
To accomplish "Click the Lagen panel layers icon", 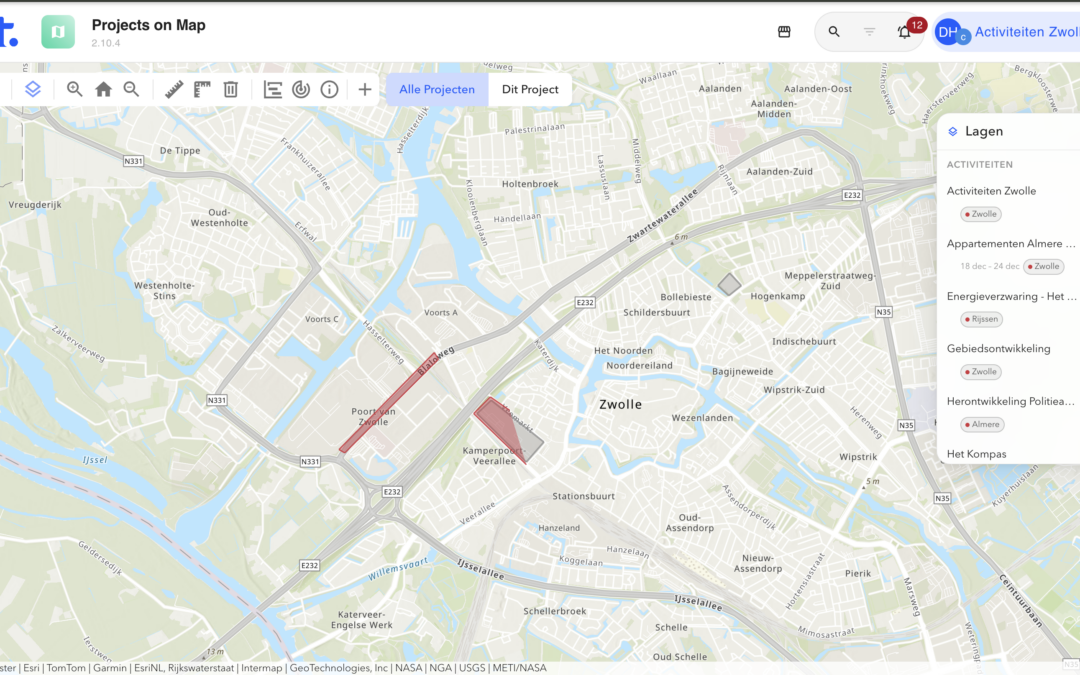I will point(953,131).
